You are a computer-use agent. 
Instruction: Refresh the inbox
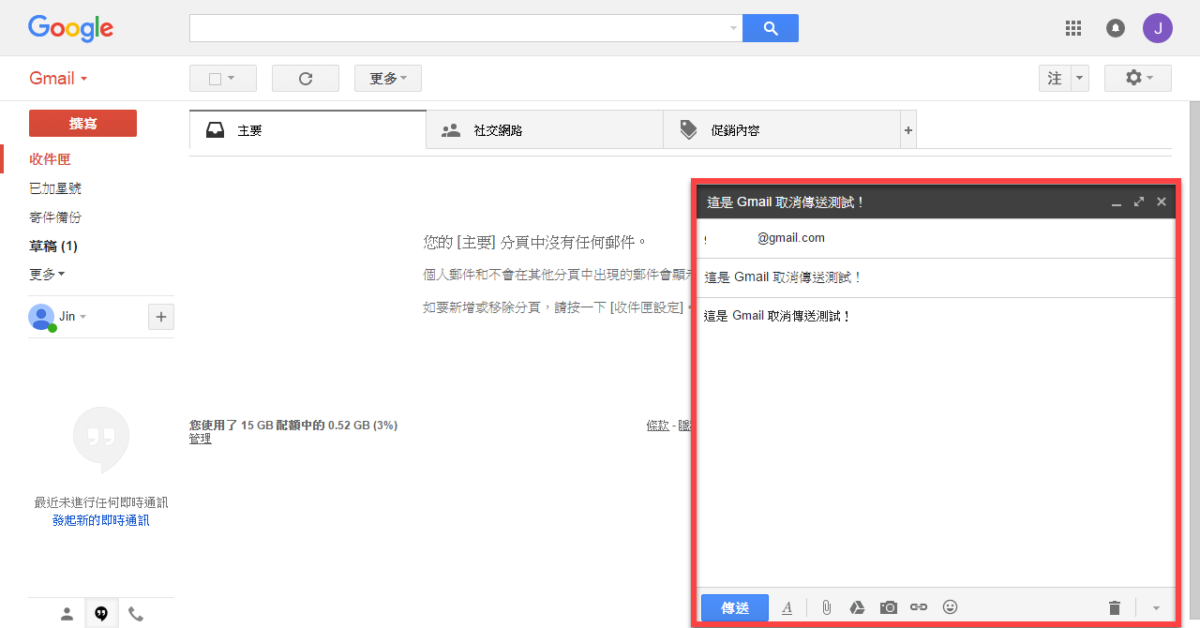[x=306, y=78]
